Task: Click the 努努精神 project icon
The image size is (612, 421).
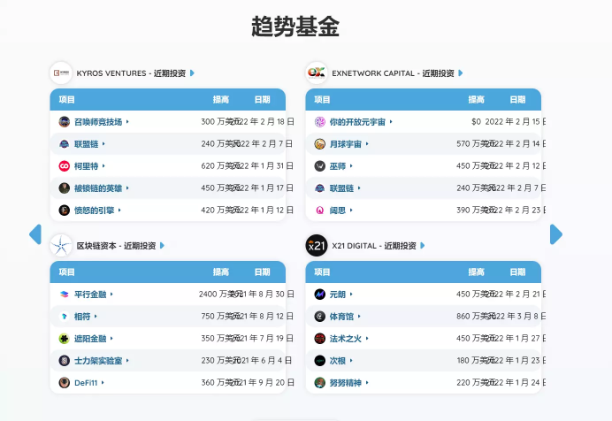Action: pyautogui.click(x=320, y=383)
